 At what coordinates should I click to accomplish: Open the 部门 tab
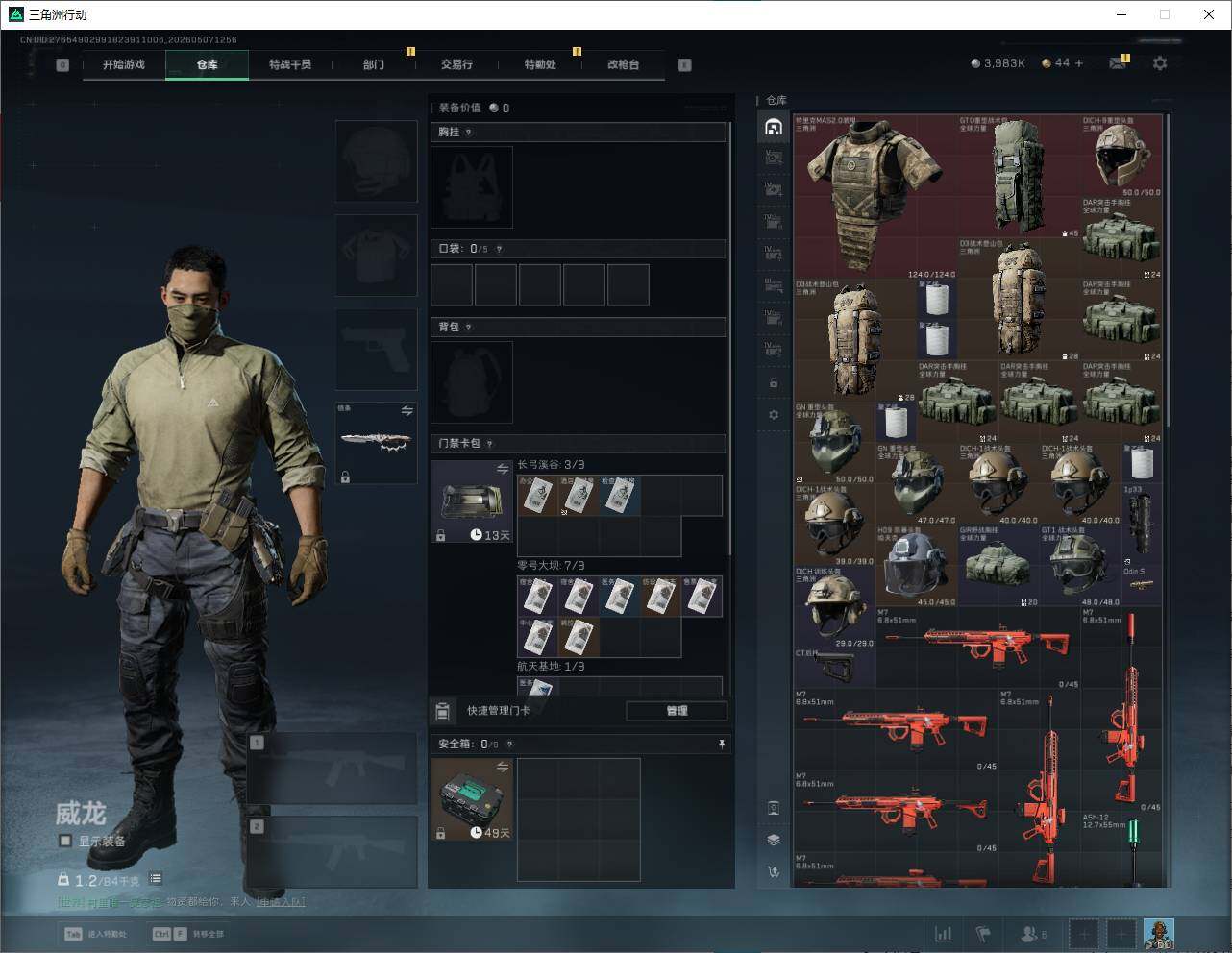(374, 64)
